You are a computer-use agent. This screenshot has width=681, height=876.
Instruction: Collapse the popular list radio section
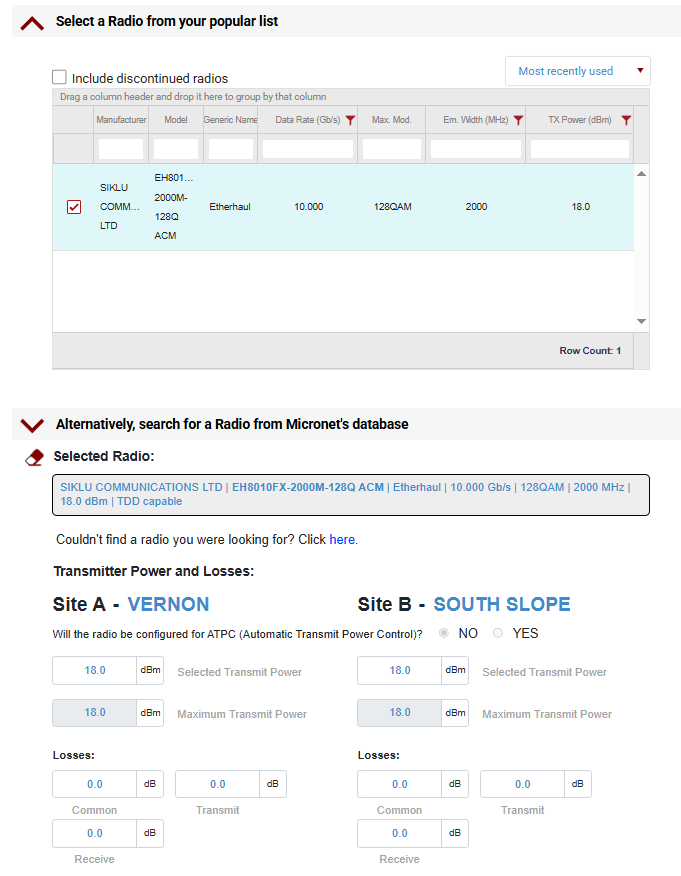[32, 22]
